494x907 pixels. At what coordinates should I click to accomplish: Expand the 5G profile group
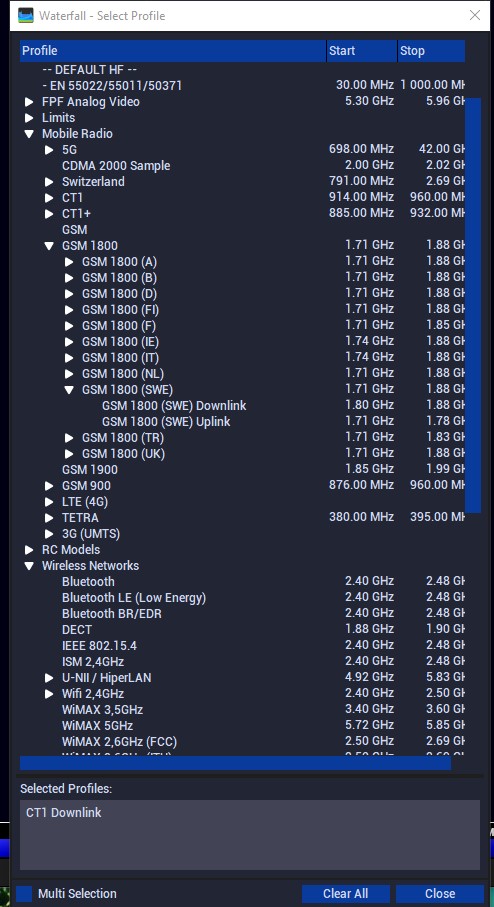[x=49, y=150]
